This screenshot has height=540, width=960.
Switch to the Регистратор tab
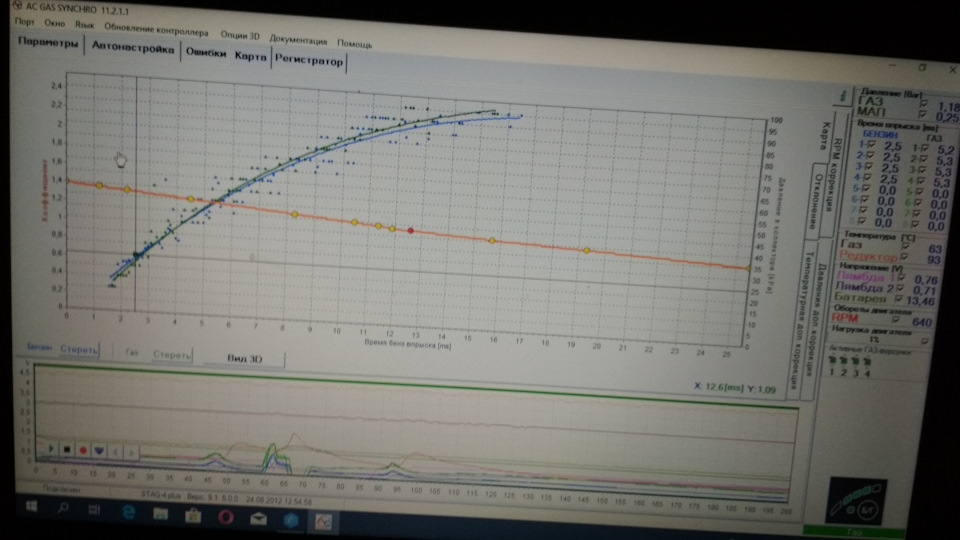[x=309, y=60]
